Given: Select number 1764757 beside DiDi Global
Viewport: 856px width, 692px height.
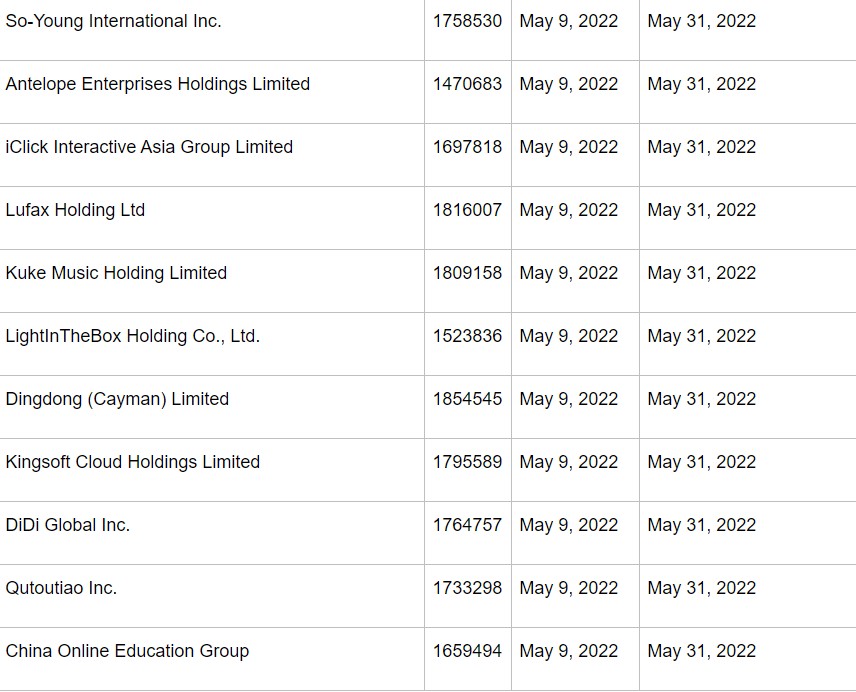Looking at the screenshot, I should [x=467, y=525].
